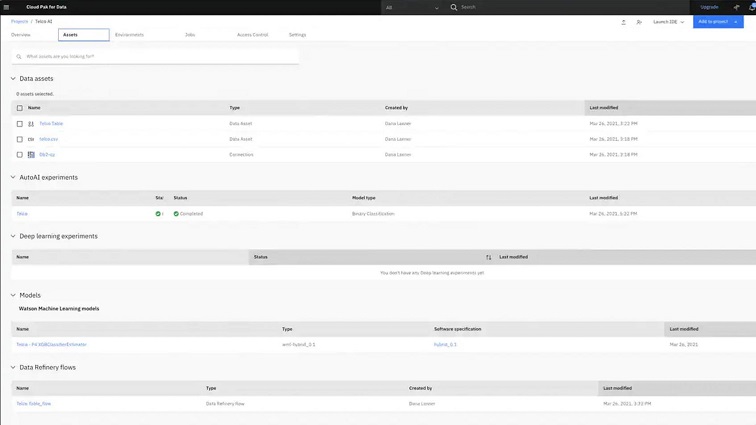
Task: Click the Name header in Data assets
Action: pos(34,108)
